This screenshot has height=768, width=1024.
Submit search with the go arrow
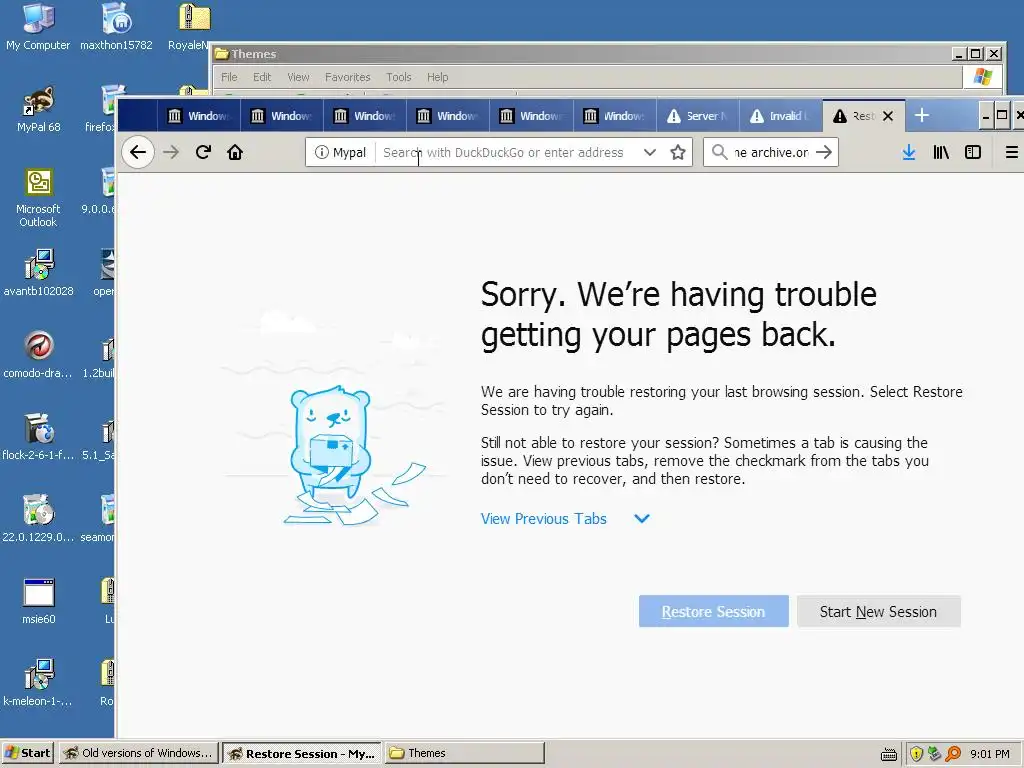824,152
